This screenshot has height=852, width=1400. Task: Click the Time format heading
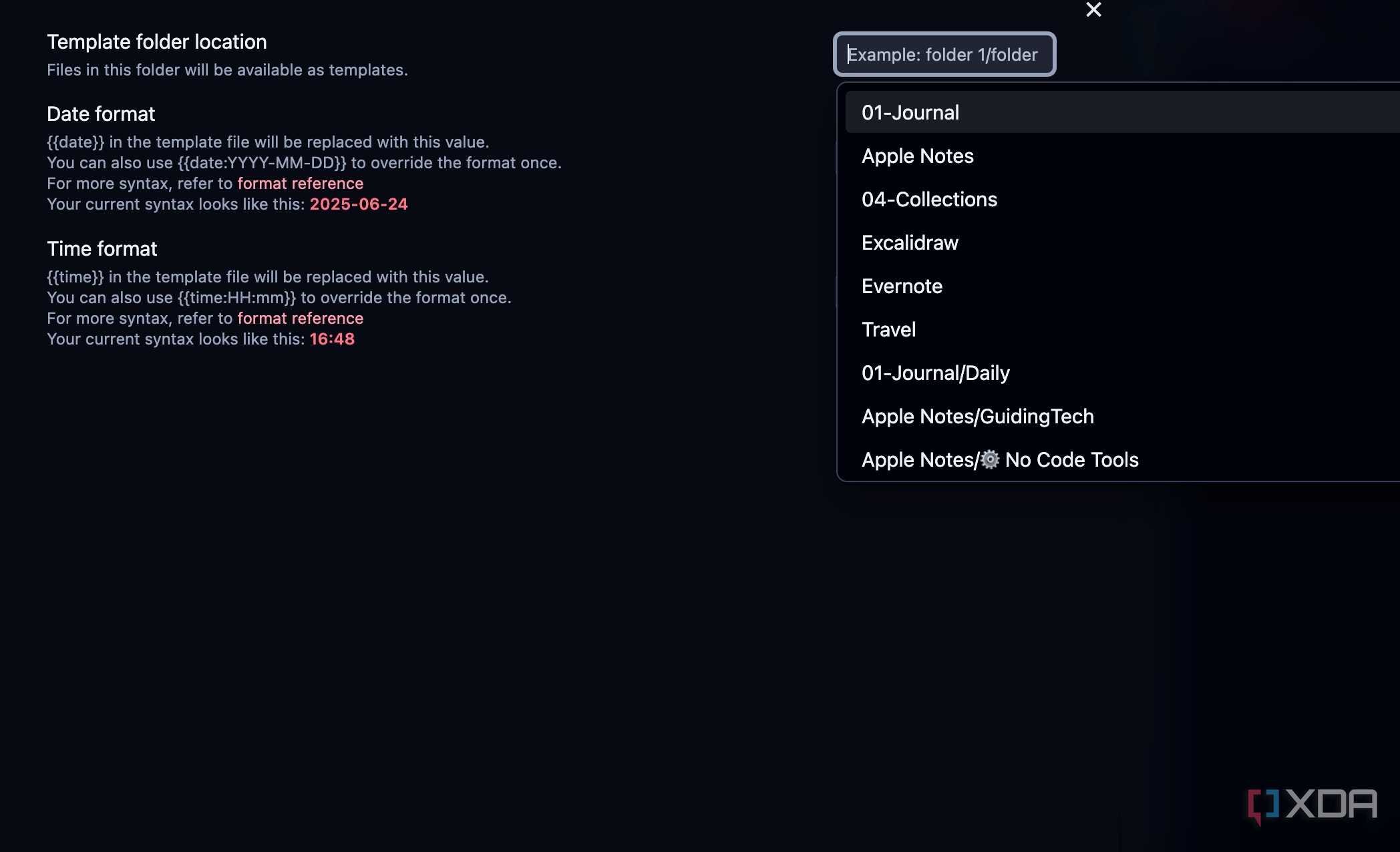[x=102, y=249]
